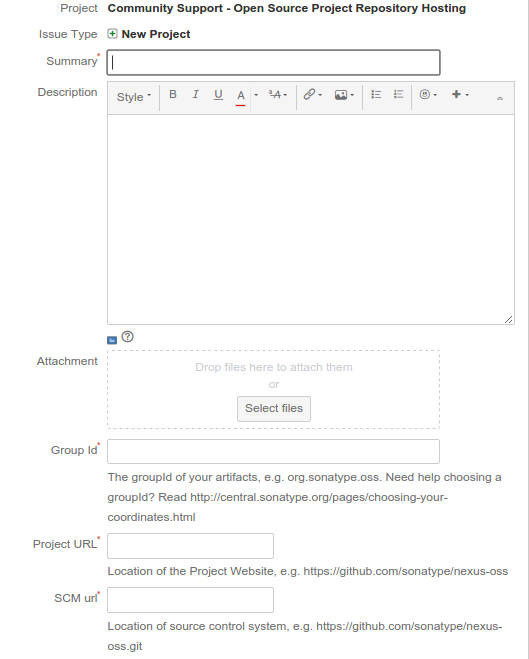Open the insert link dropdown
The image size is (529, 659).
tap(313, 95)
